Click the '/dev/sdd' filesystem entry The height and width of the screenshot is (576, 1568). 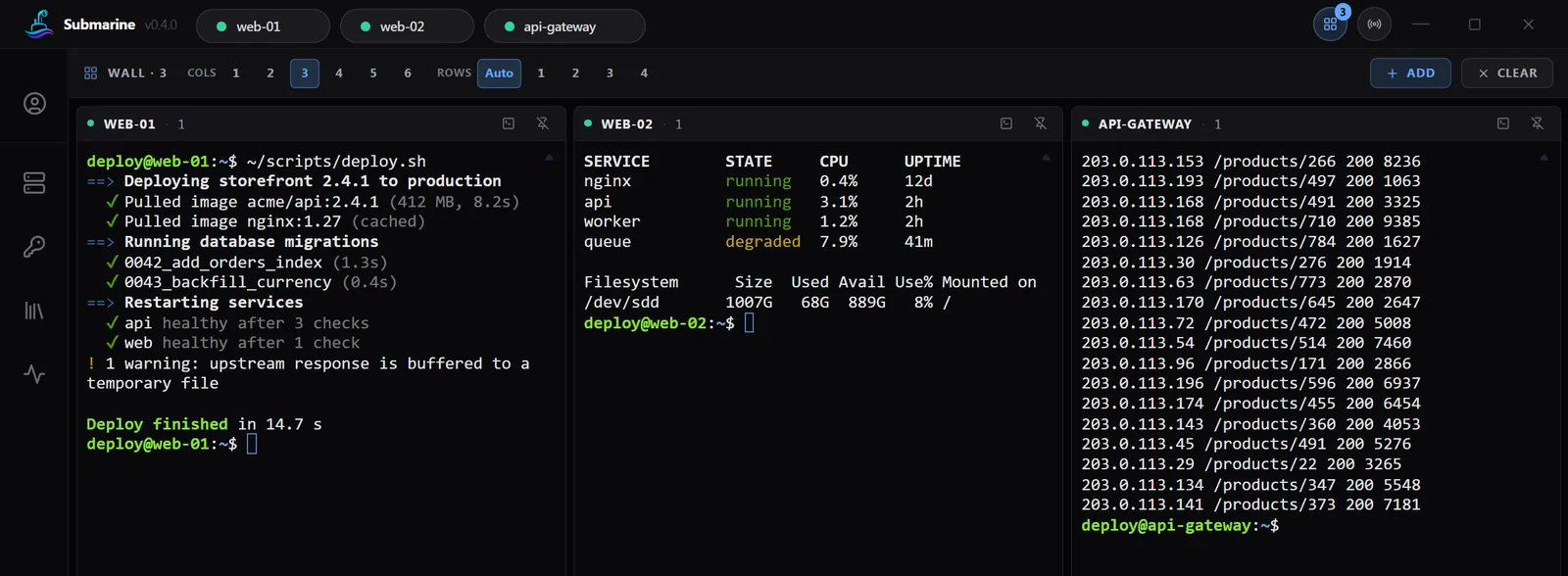621,303
